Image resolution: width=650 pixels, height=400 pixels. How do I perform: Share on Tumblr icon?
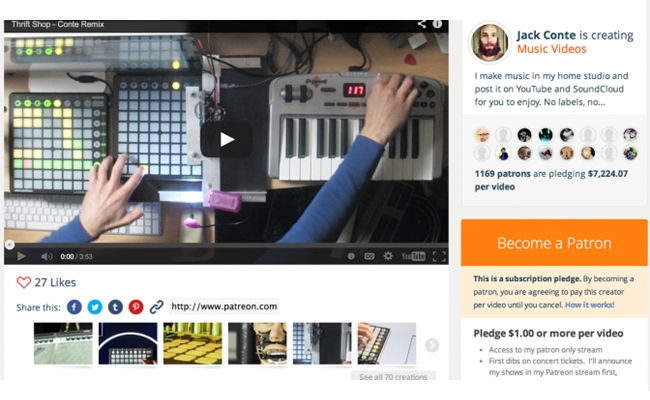pos(115,307)
